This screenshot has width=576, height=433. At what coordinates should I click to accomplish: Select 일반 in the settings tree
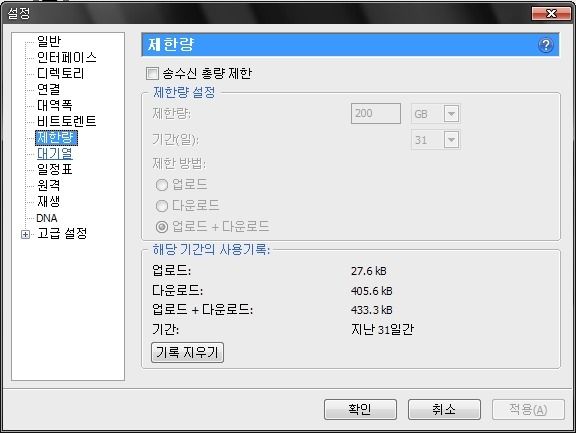click(49, 41)
